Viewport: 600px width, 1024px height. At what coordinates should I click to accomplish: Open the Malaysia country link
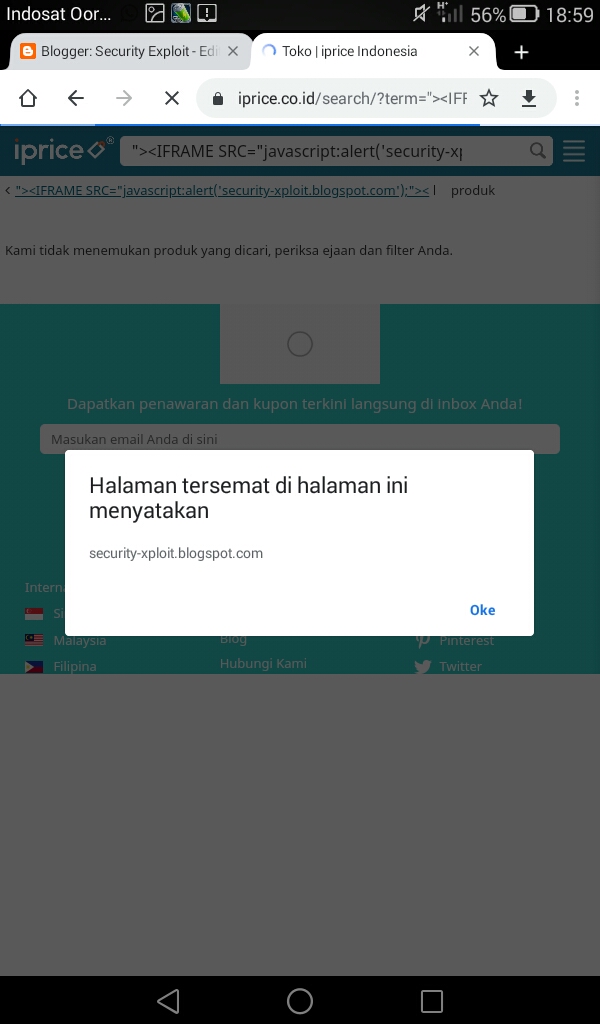click(80, 641)
